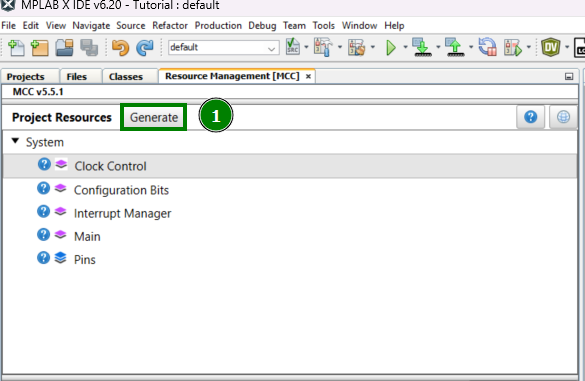Click the New File toolbar icon
The width and height of the screenshot is (585, 381).
16,48
